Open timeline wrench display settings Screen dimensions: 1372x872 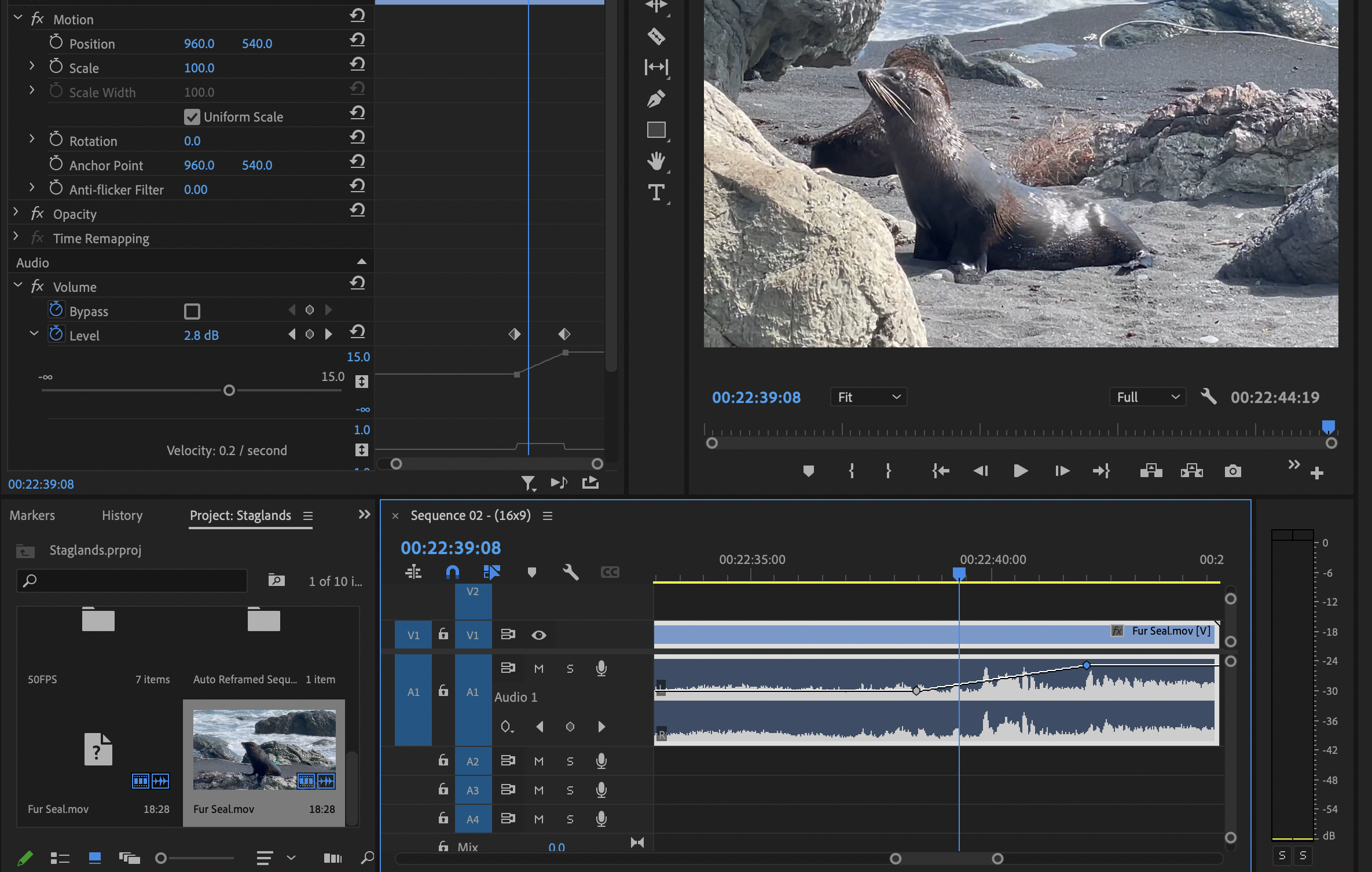pyautogui.click(x=570, y=572)
